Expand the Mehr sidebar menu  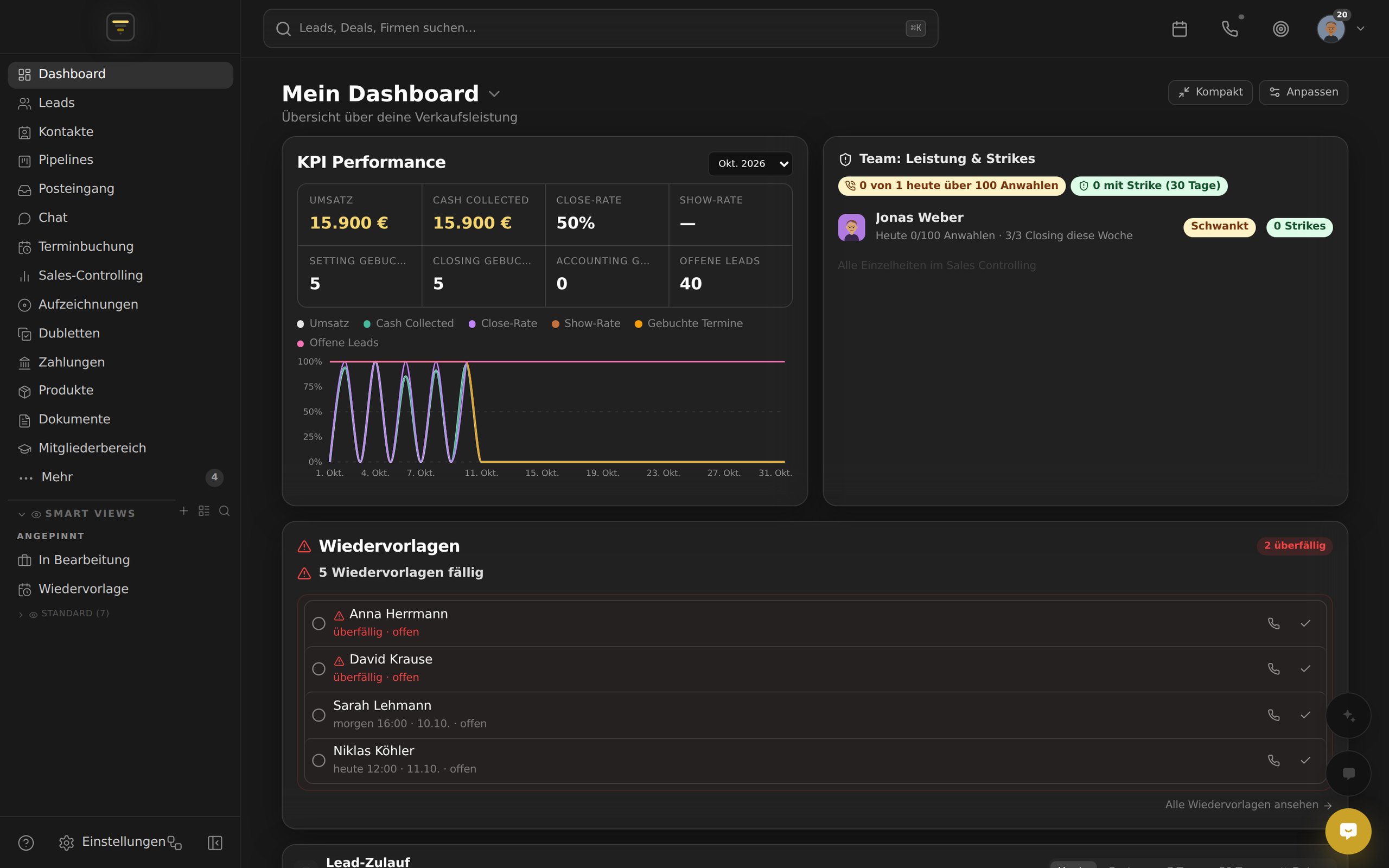point(120,477)
